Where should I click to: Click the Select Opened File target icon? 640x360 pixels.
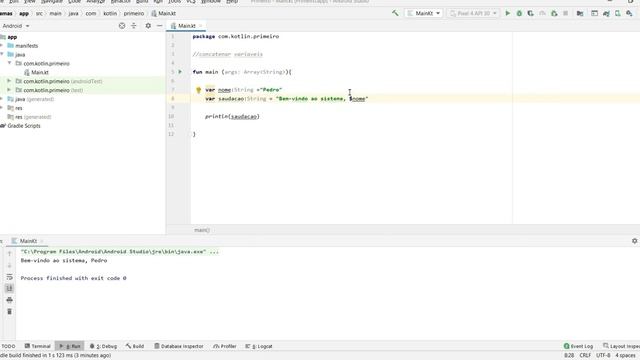122,26
